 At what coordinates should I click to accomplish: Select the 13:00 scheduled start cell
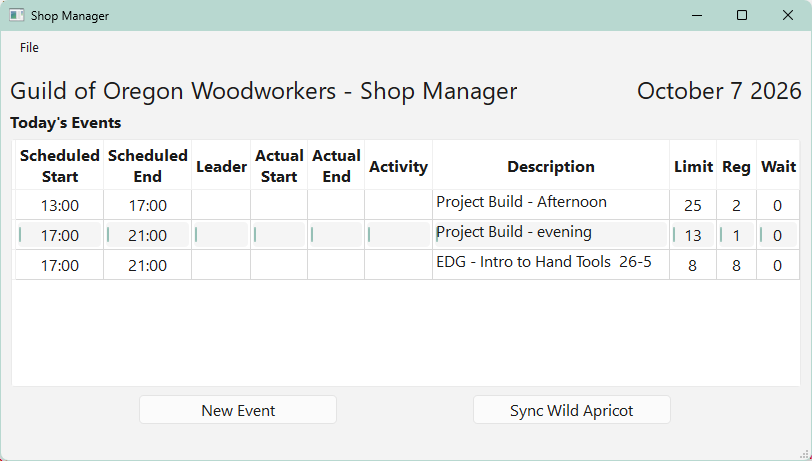(60, 206)
